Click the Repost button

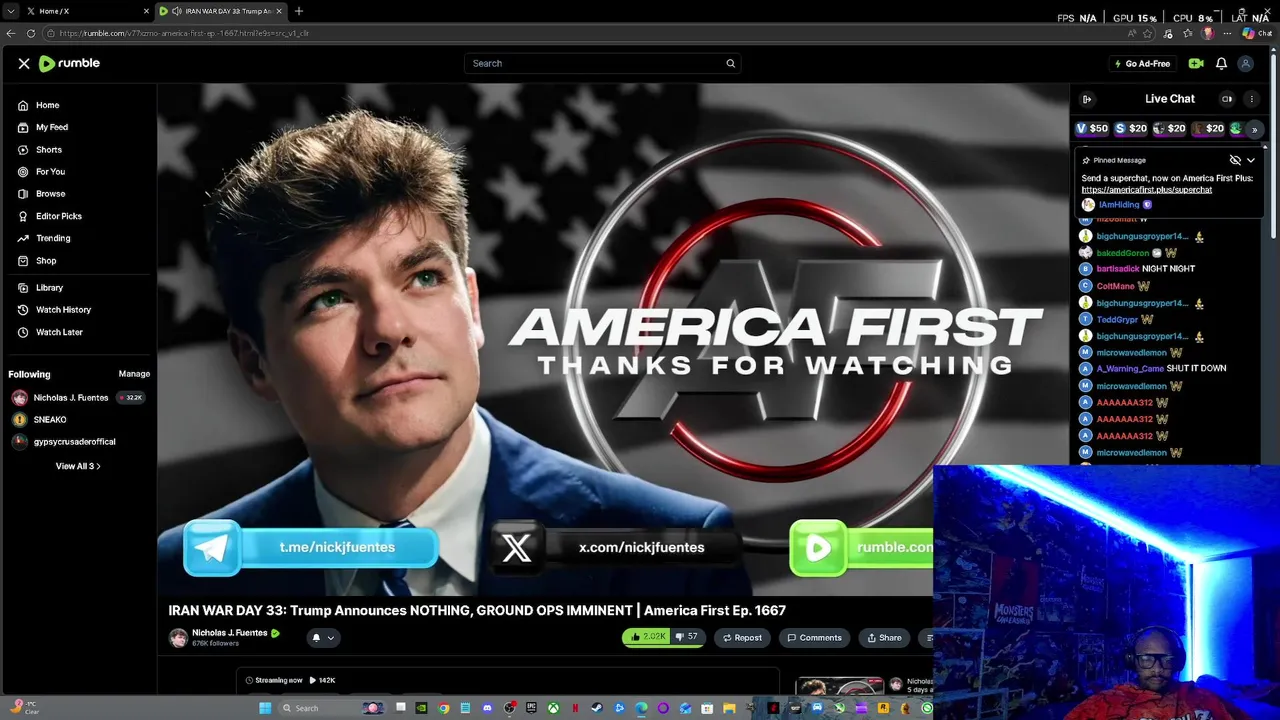742,638
